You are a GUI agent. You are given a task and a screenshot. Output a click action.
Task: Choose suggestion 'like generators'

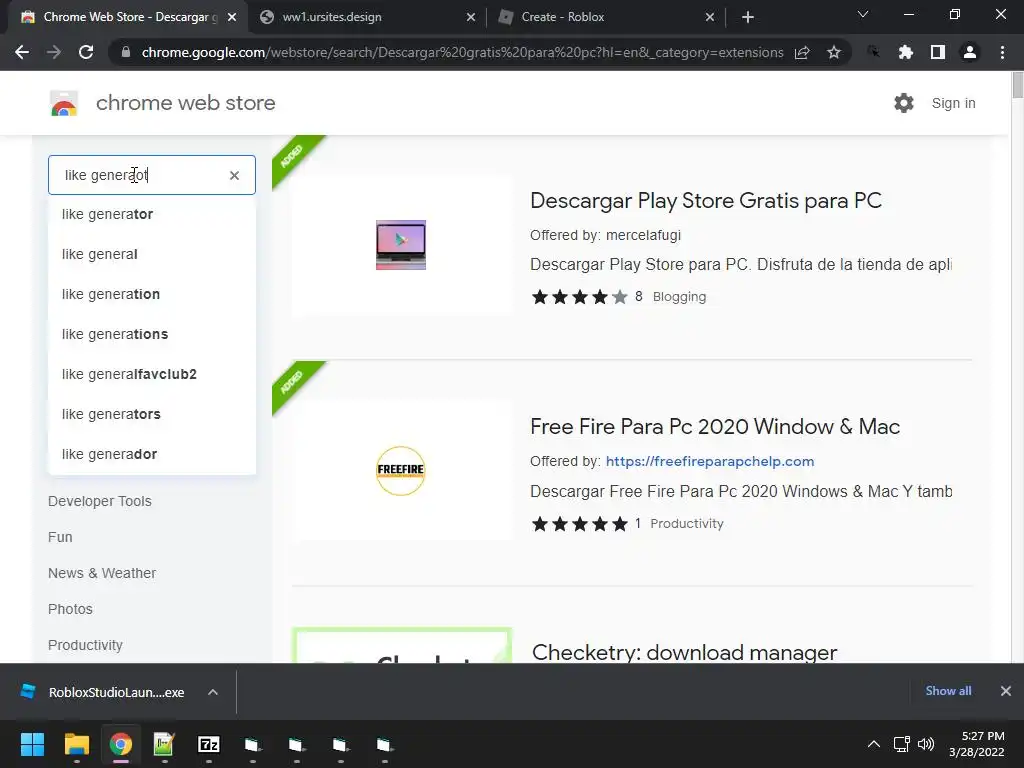tap(152, 414)
